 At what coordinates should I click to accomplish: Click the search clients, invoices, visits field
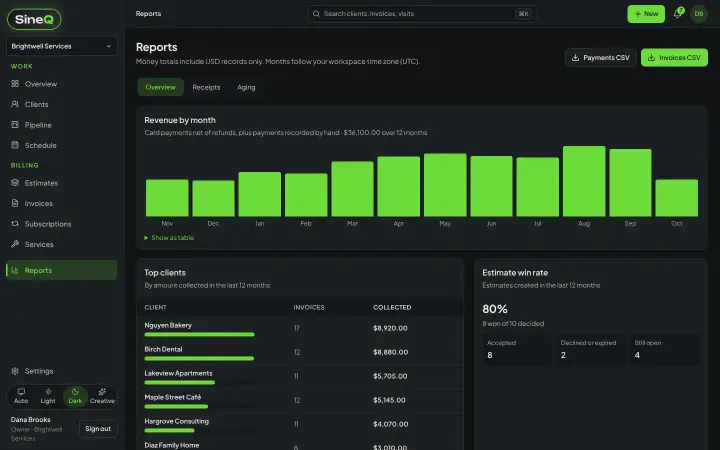tap(422, 14)
